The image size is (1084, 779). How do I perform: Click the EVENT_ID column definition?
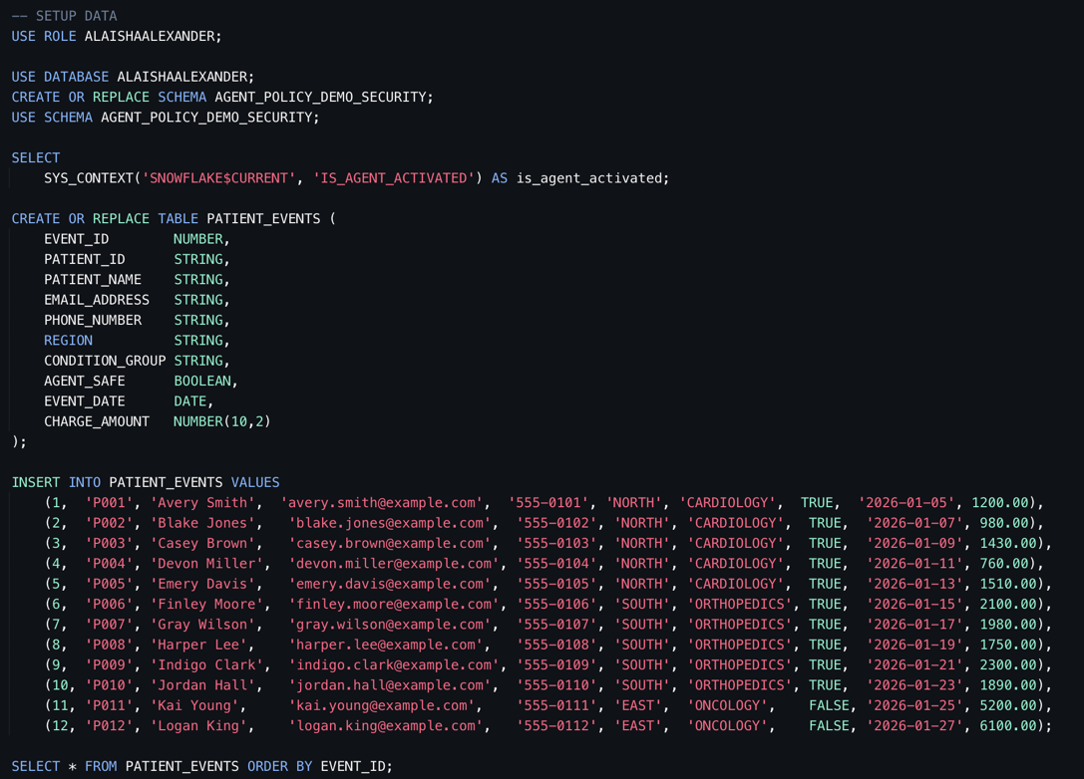point(136,239)
